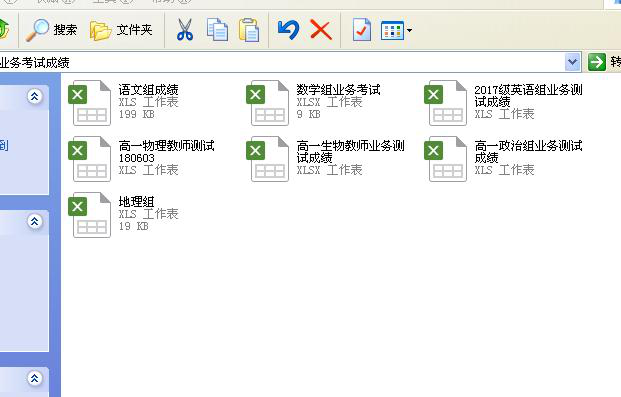Viewport: 621px width, 397px height.
Task: Collapse the top sidebar task panel
Action: [x=34, y=96]
